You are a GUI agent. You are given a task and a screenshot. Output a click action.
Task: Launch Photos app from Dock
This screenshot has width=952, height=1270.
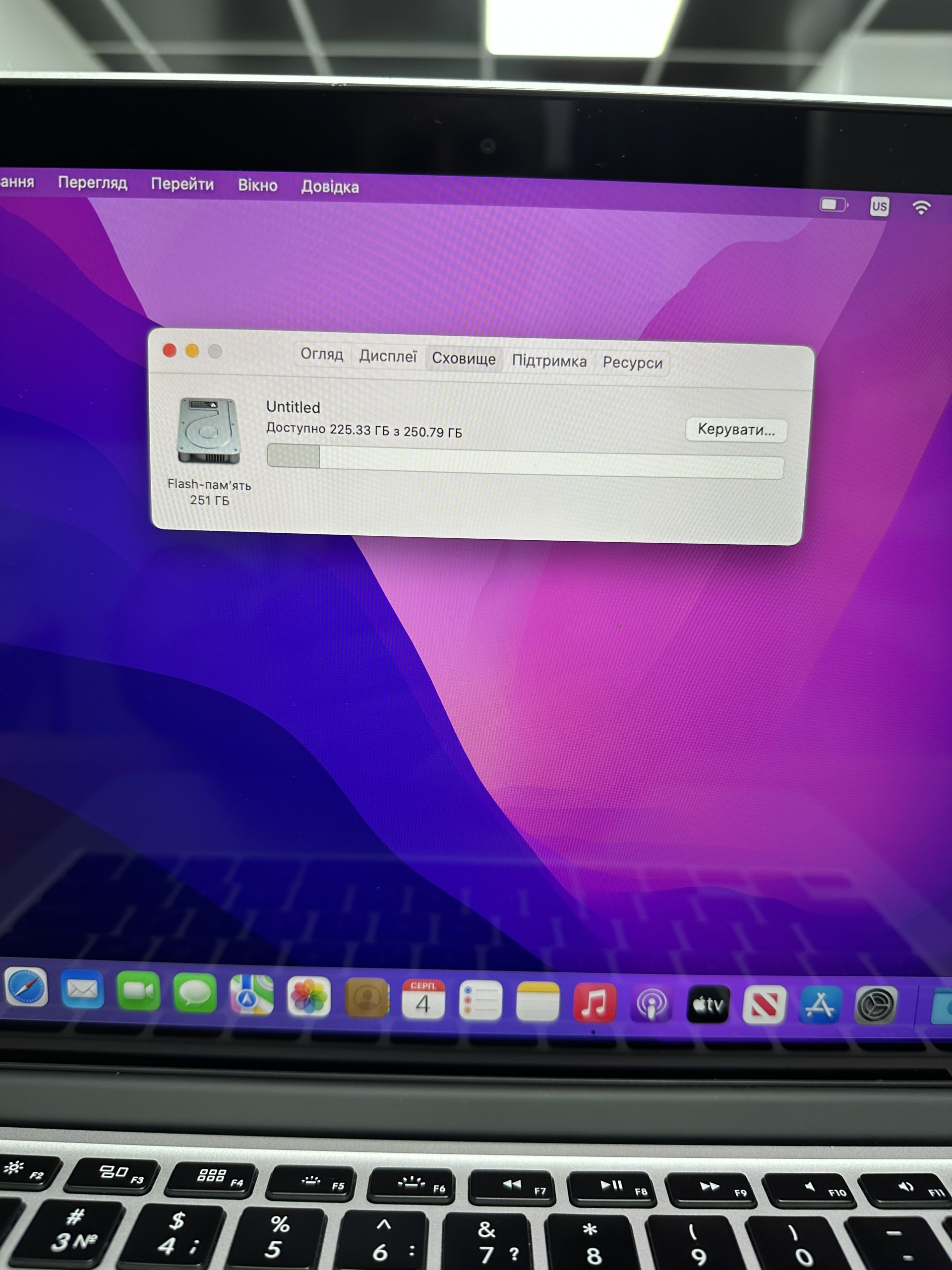tap(309, 997)
